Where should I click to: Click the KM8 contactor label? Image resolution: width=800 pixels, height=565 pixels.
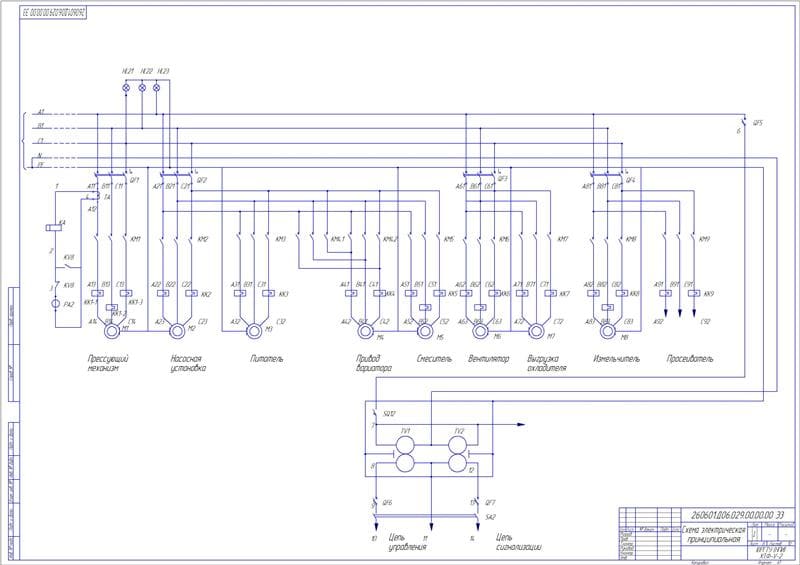(631, 239)
